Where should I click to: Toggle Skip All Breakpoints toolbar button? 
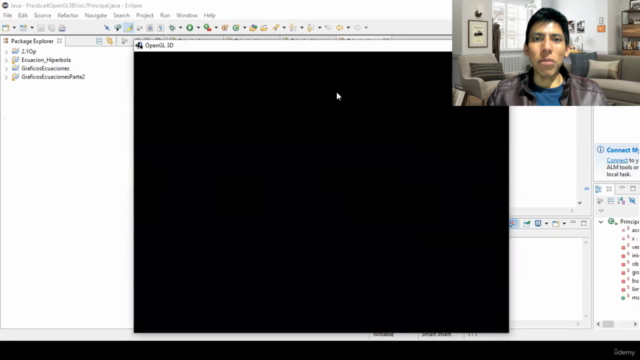pos(107,28)
